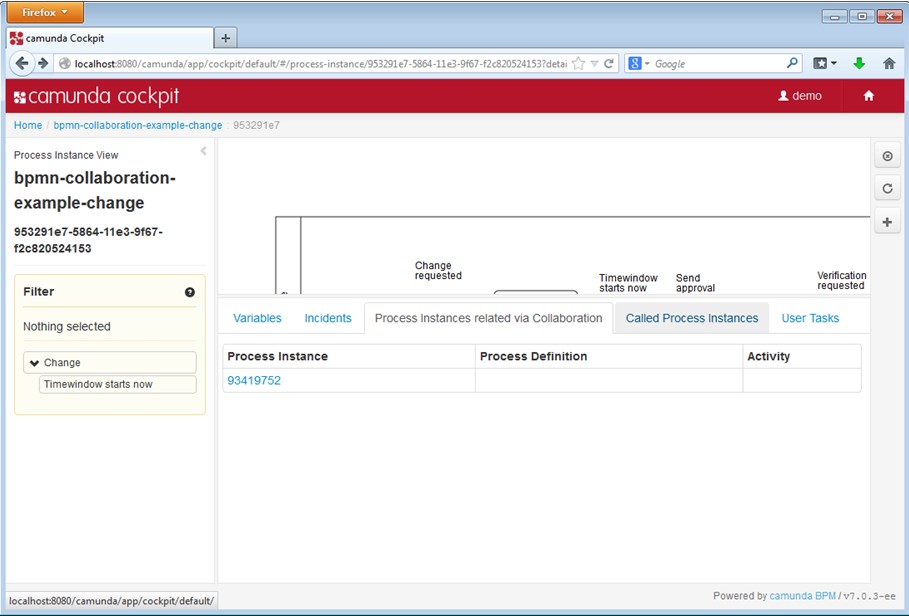The image size is (909, 616).
Task: Switch to the Called Process Instances tab
Action: [x=692, y=318]
